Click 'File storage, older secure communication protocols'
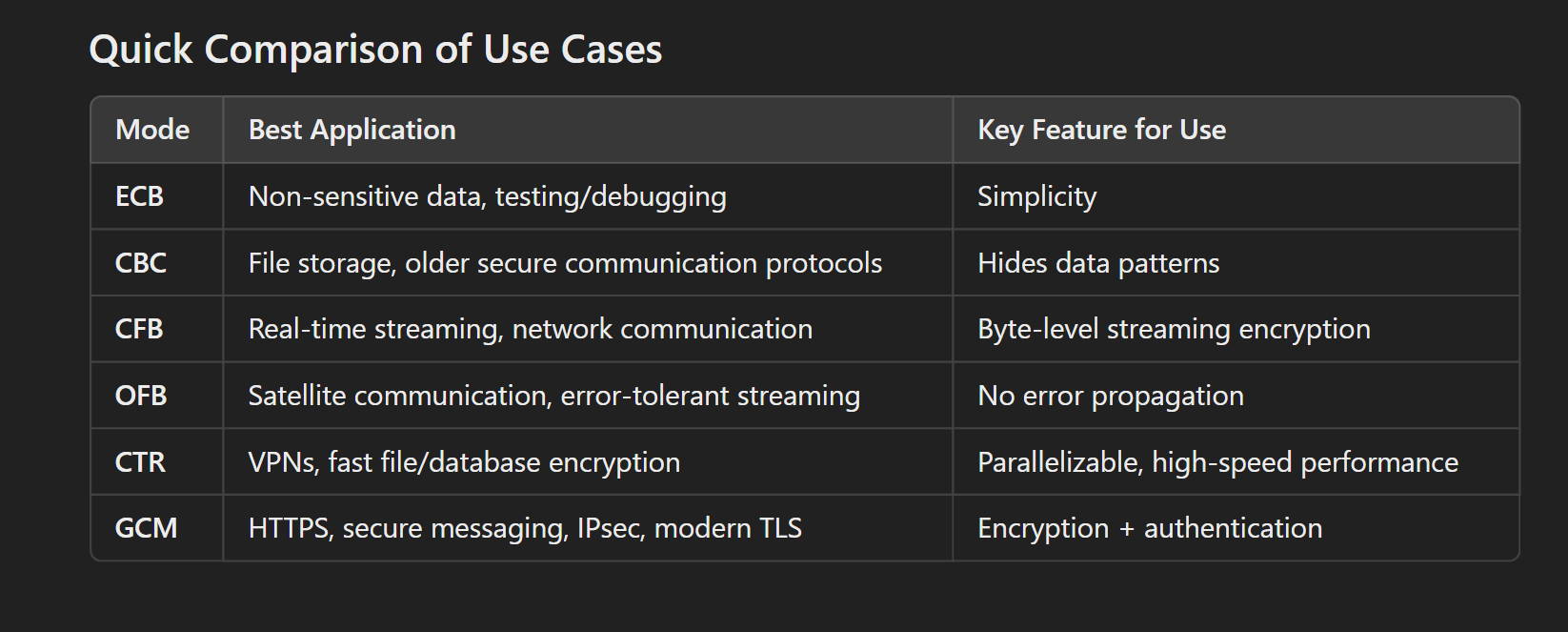Screen dimensions: 1568x632 pos(565,264)
